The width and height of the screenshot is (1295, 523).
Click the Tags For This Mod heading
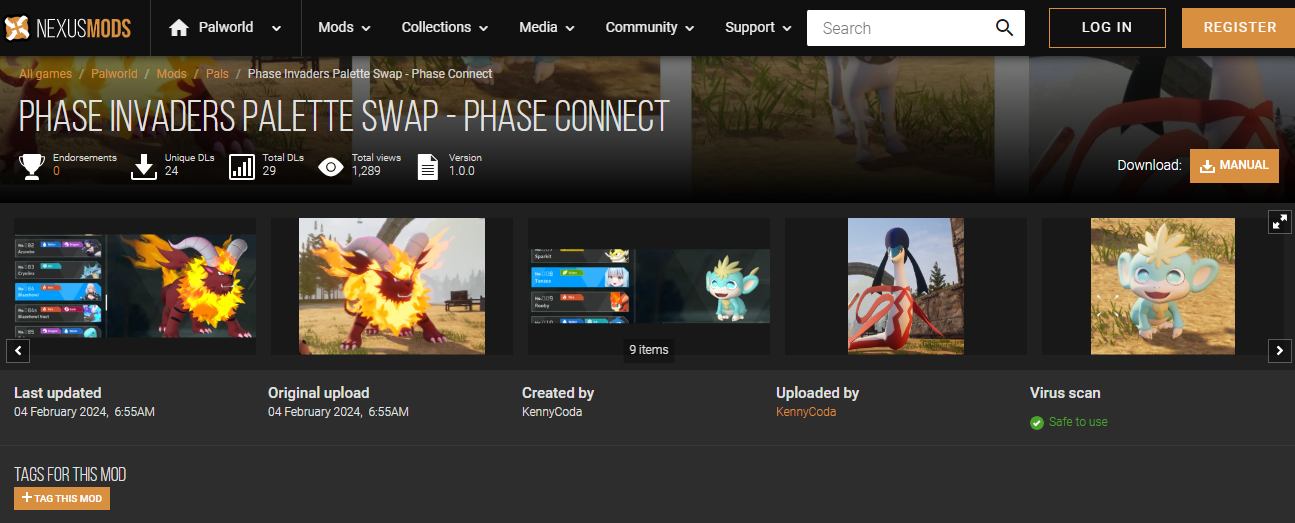pos(70,474)
